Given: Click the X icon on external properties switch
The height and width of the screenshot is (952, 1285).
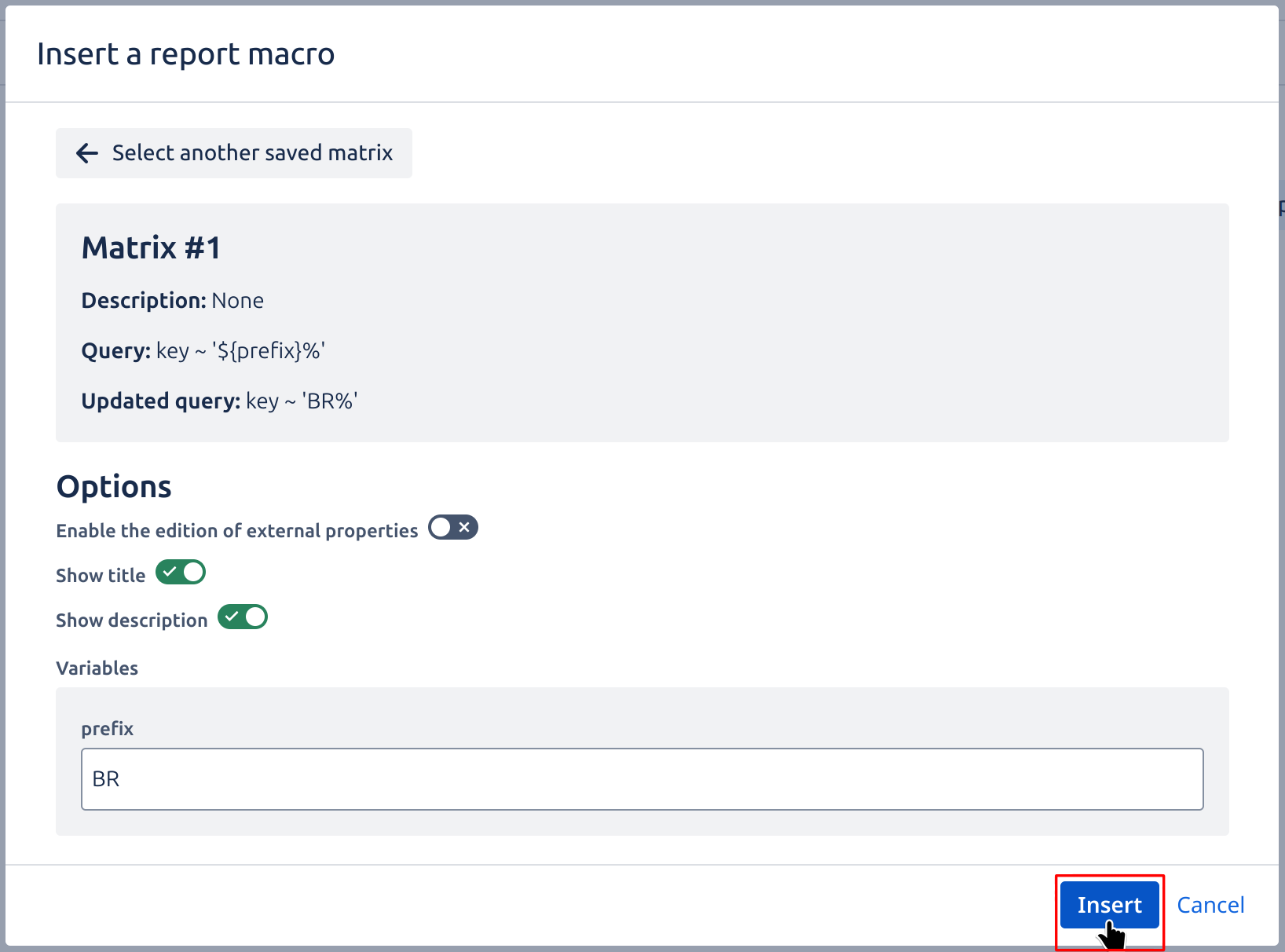Looking at the screenshot, I should point(464,527).
